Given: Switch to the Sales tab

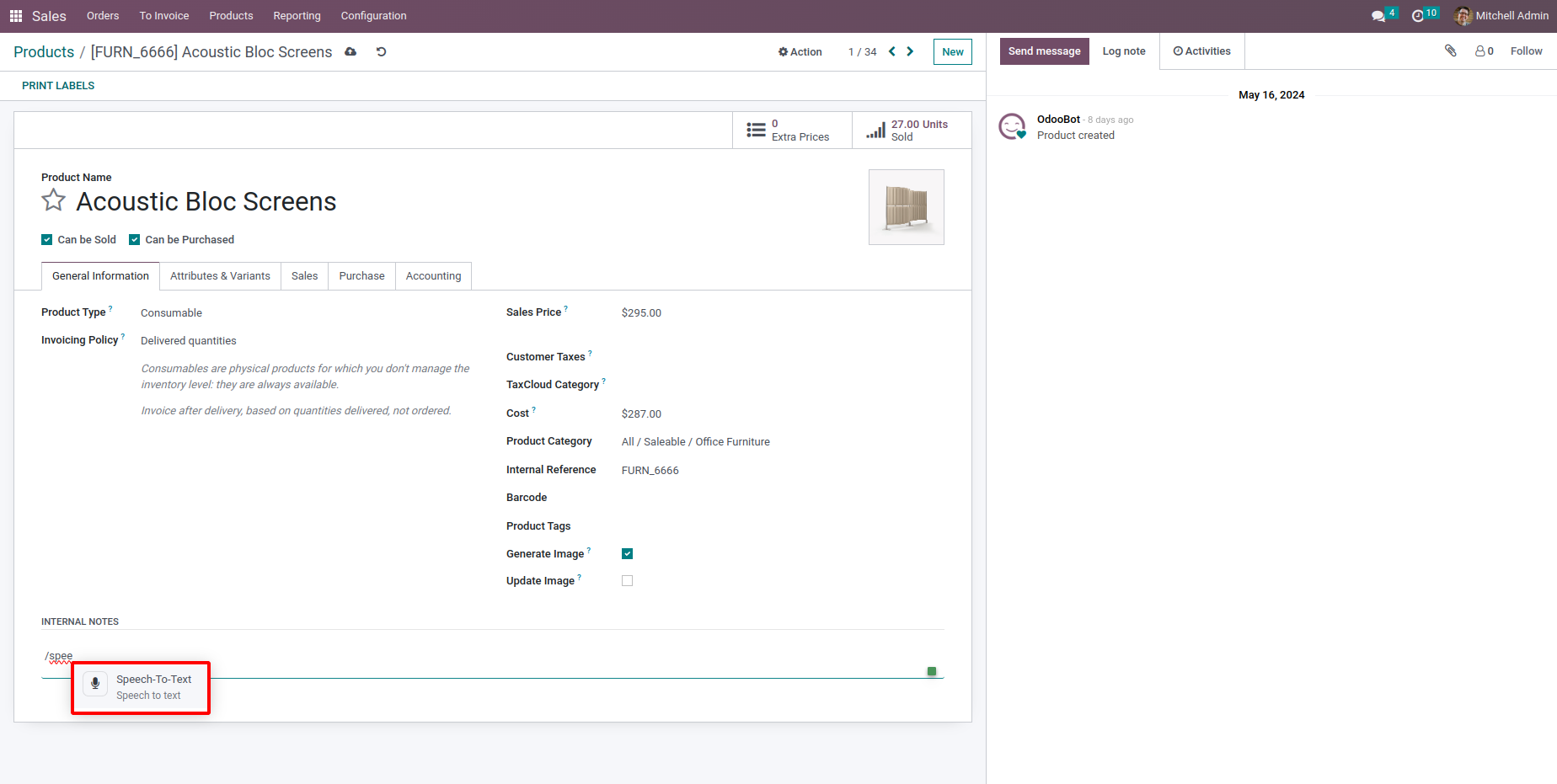Looking at the screenshot, I should tap(305, 276).
